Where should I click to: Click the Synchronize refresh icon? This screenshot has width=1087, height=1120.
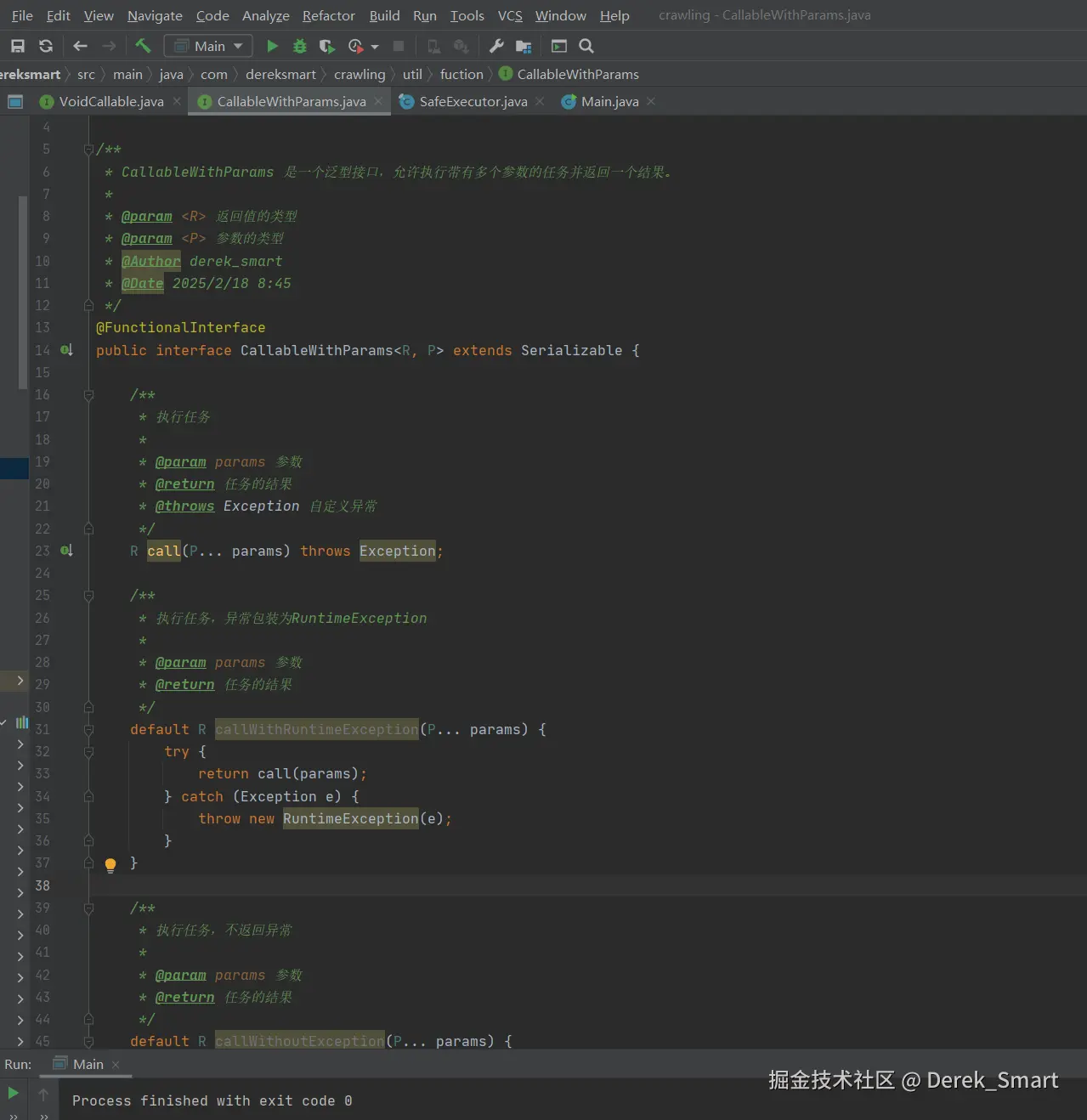click(46, 46)
